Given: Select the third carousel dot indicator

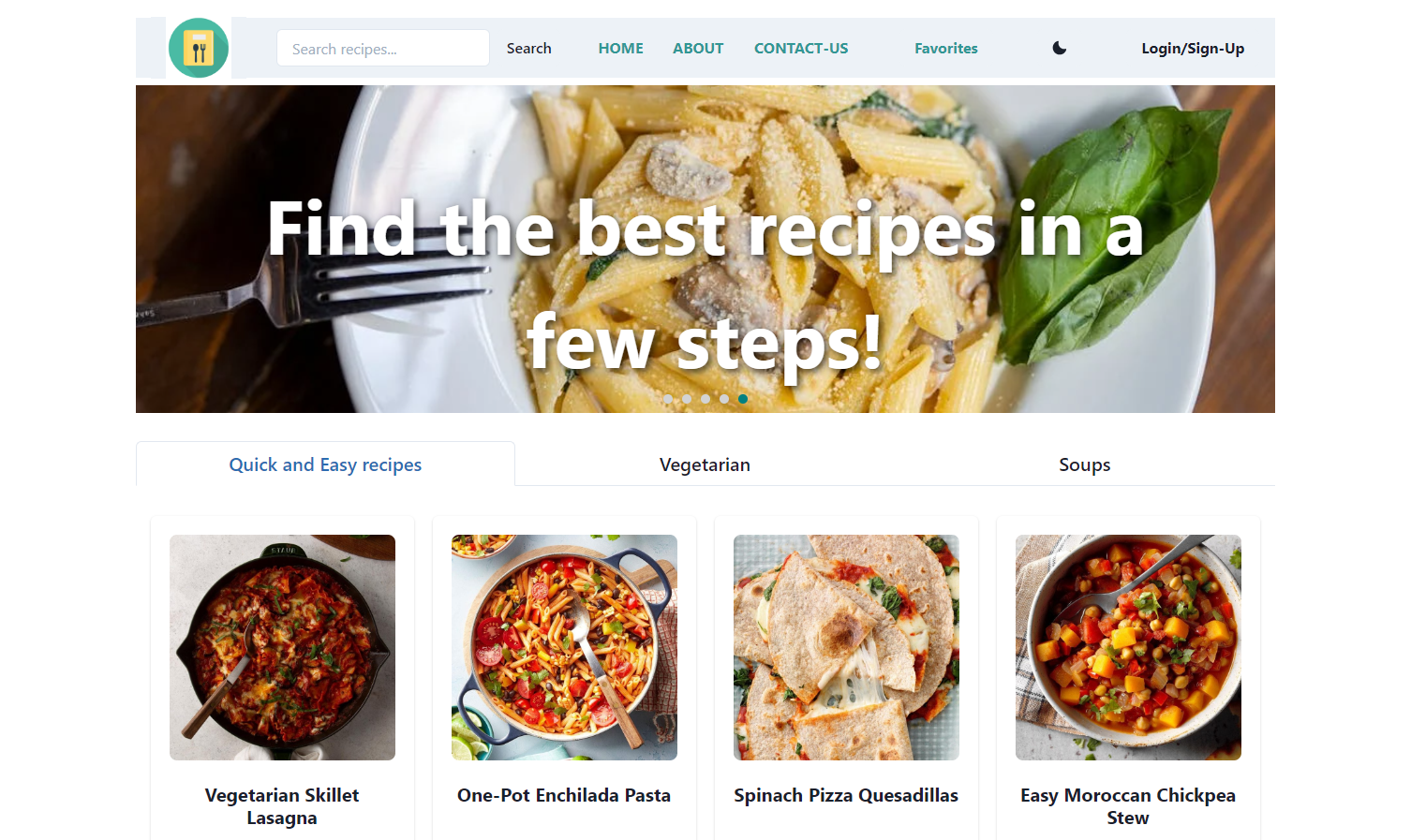Looking at the screenshot, I should (x=705, y=399).
